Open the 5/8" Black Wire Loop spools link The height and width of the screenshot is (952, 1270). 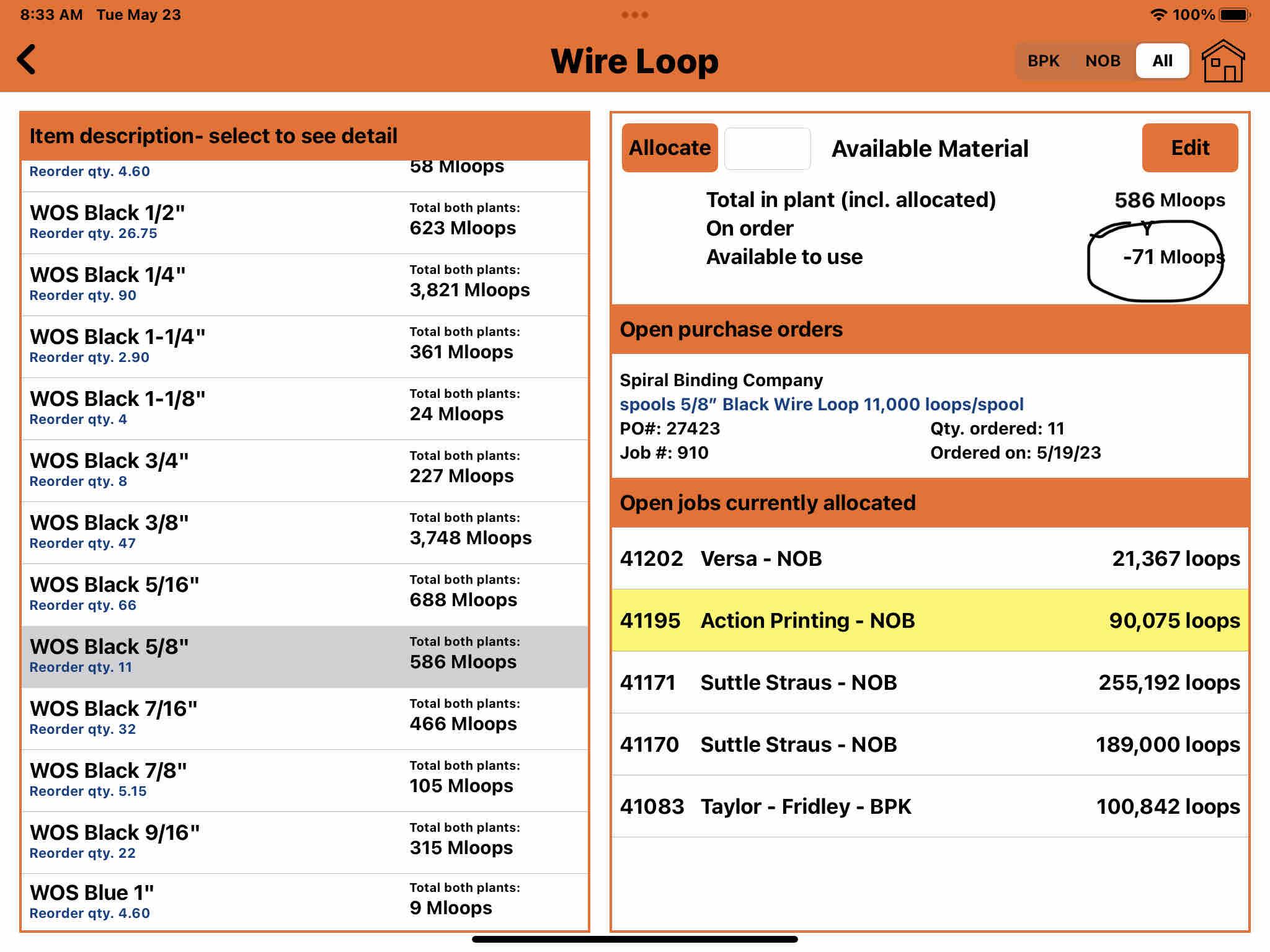(821, 404)
